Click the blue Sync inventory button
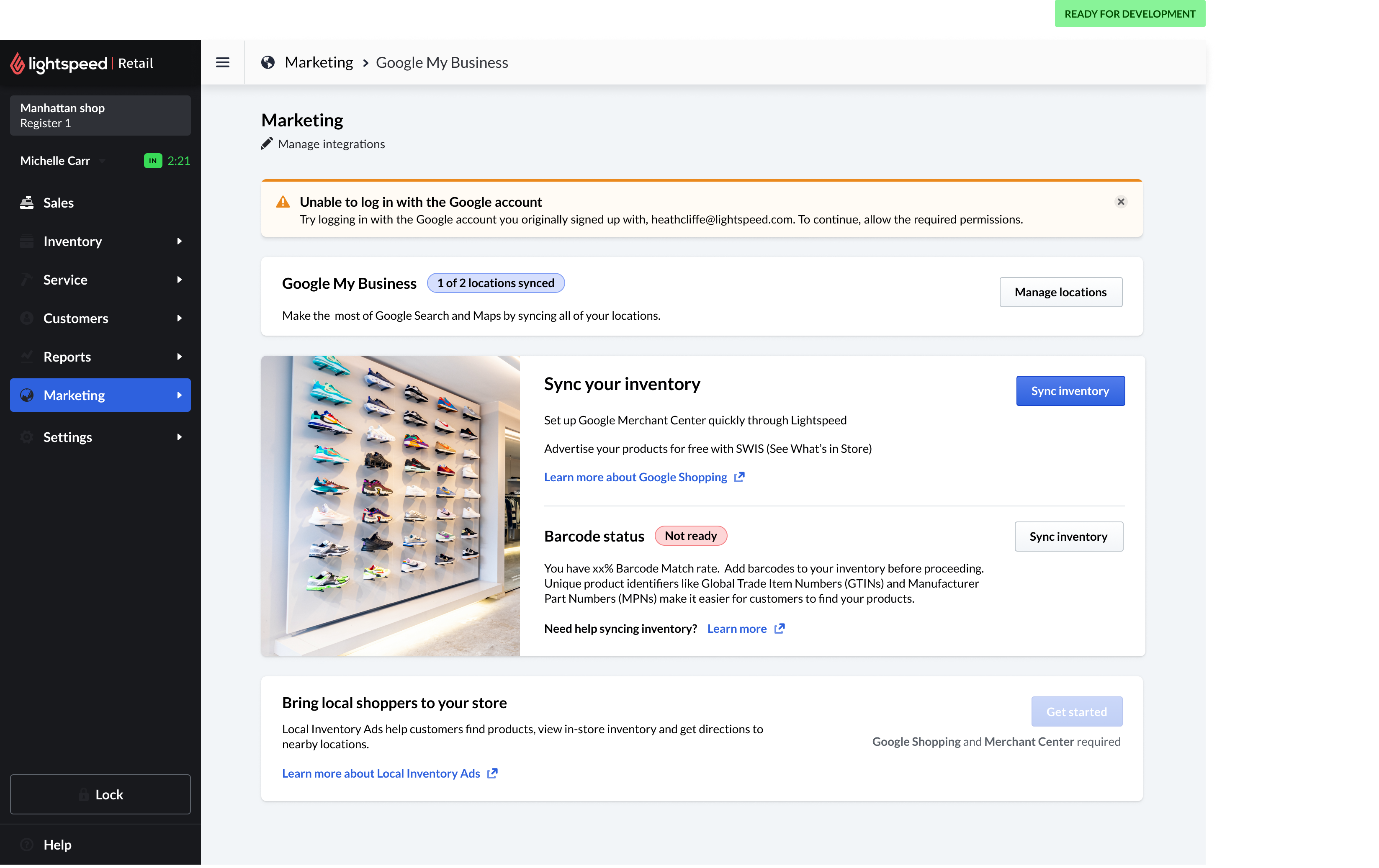The height and width of the screenshot is (868, 1379). click(x=1070, y=390)
